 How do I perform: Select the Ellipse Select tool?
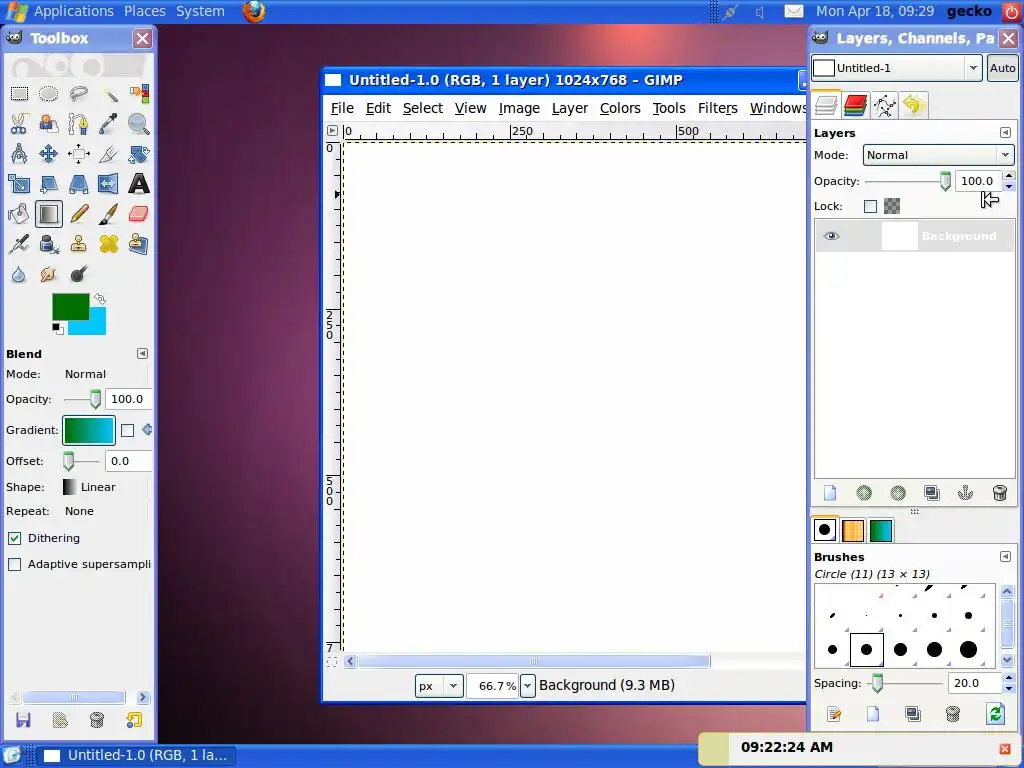(48, 94)
